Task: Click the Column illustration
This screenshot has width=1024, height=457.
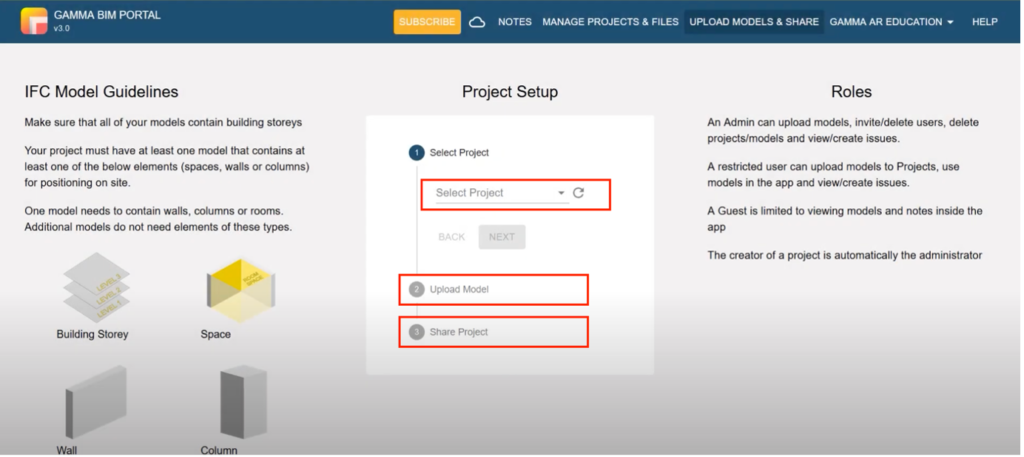Action: tap(244, 401)
